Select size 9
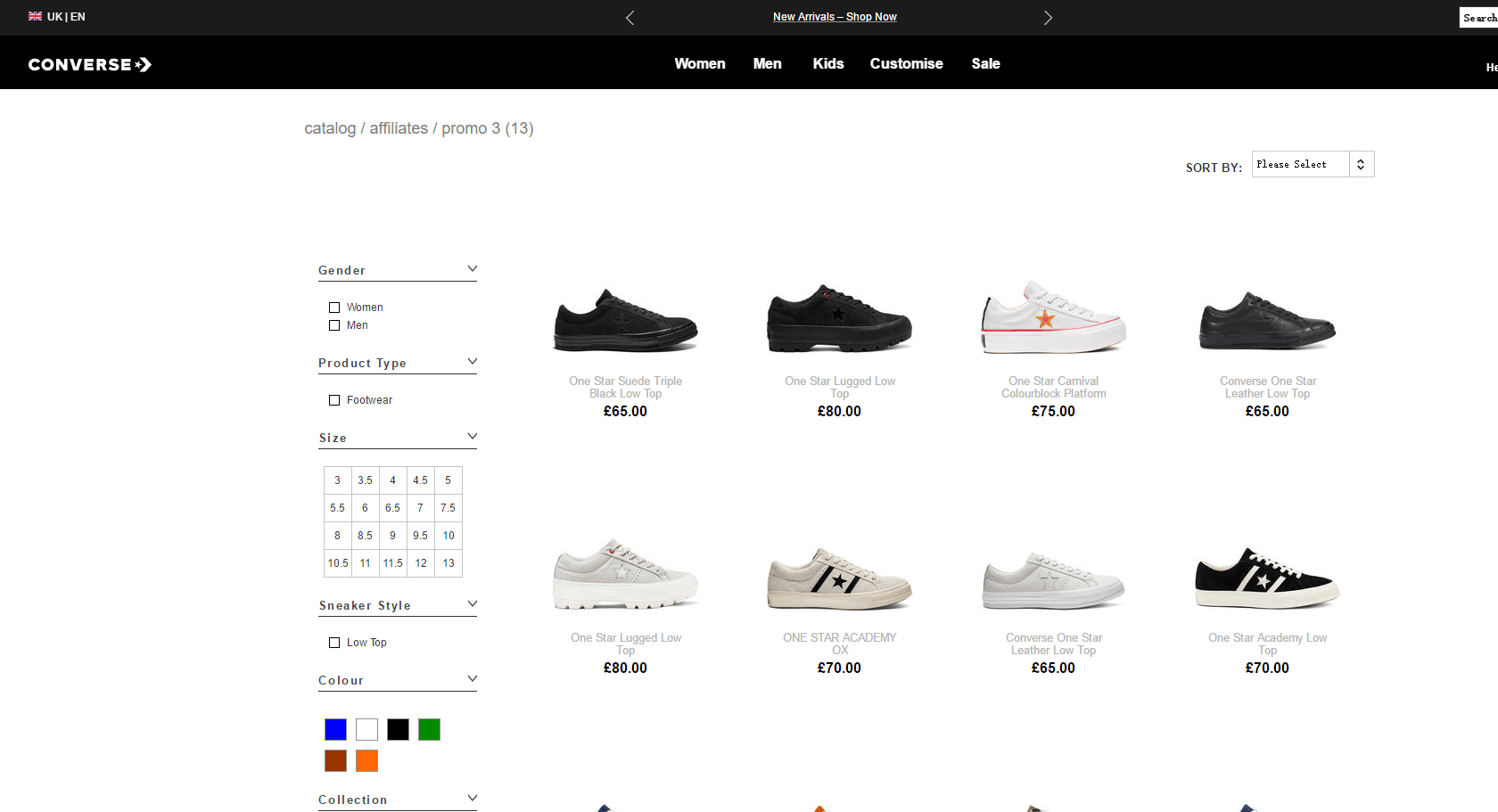This screenshot has height=812, width=1498. point(392,536)
